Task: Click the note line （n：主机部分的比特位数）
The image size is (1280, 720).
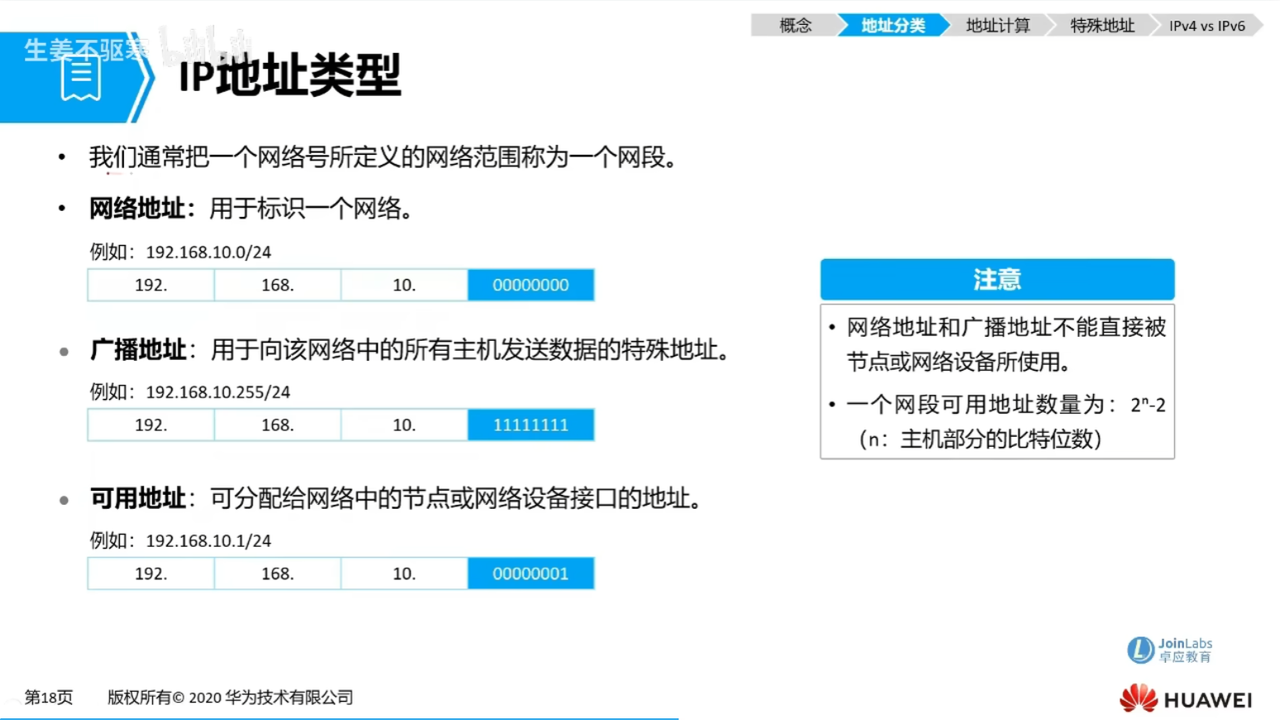Action: pos(980,439)
